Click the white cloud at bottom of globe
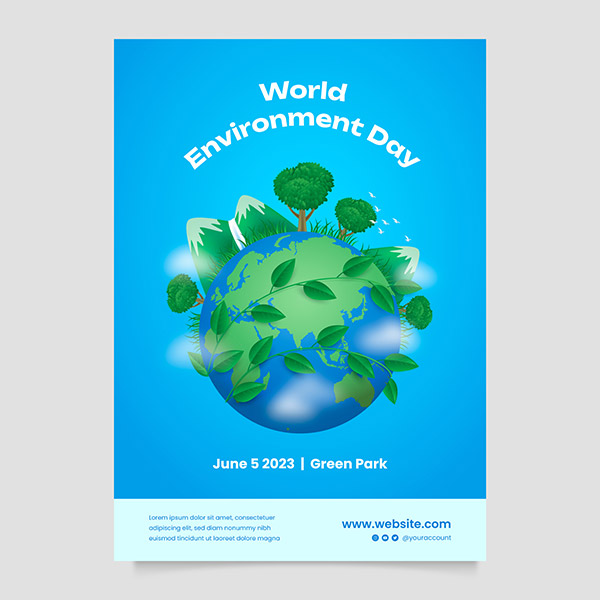The height and width of the screenshot is (600, 600). click(x=300, y=403)
